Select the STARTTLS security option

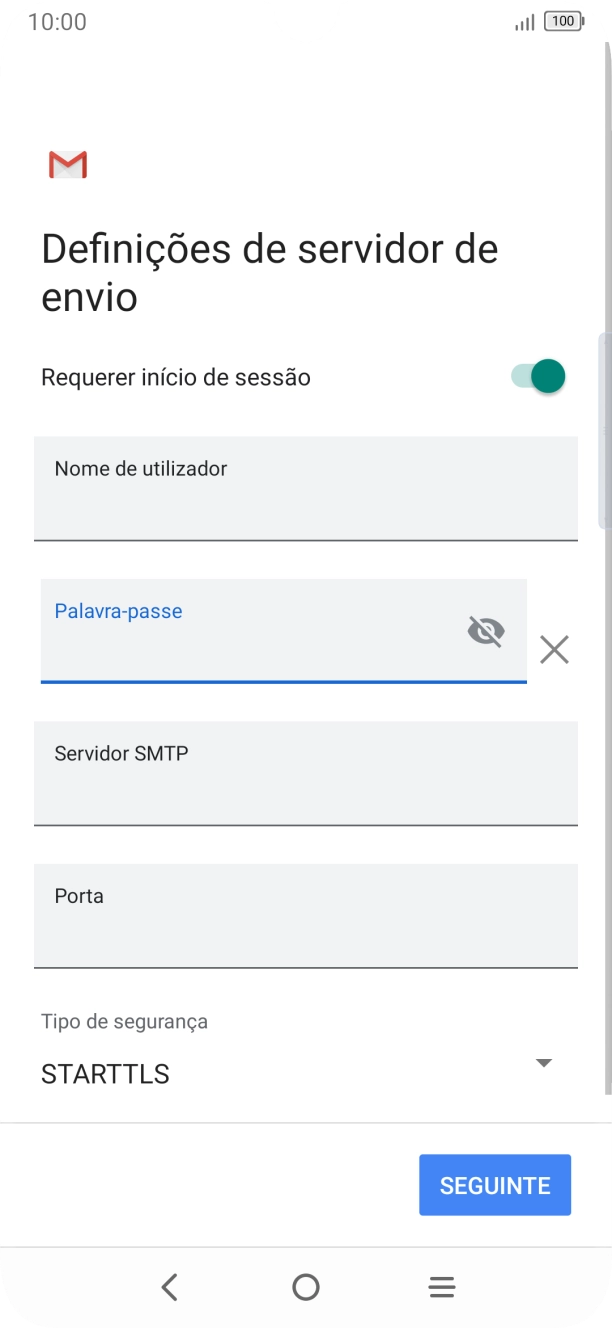pyautogui.click(x=105, y=1073)
